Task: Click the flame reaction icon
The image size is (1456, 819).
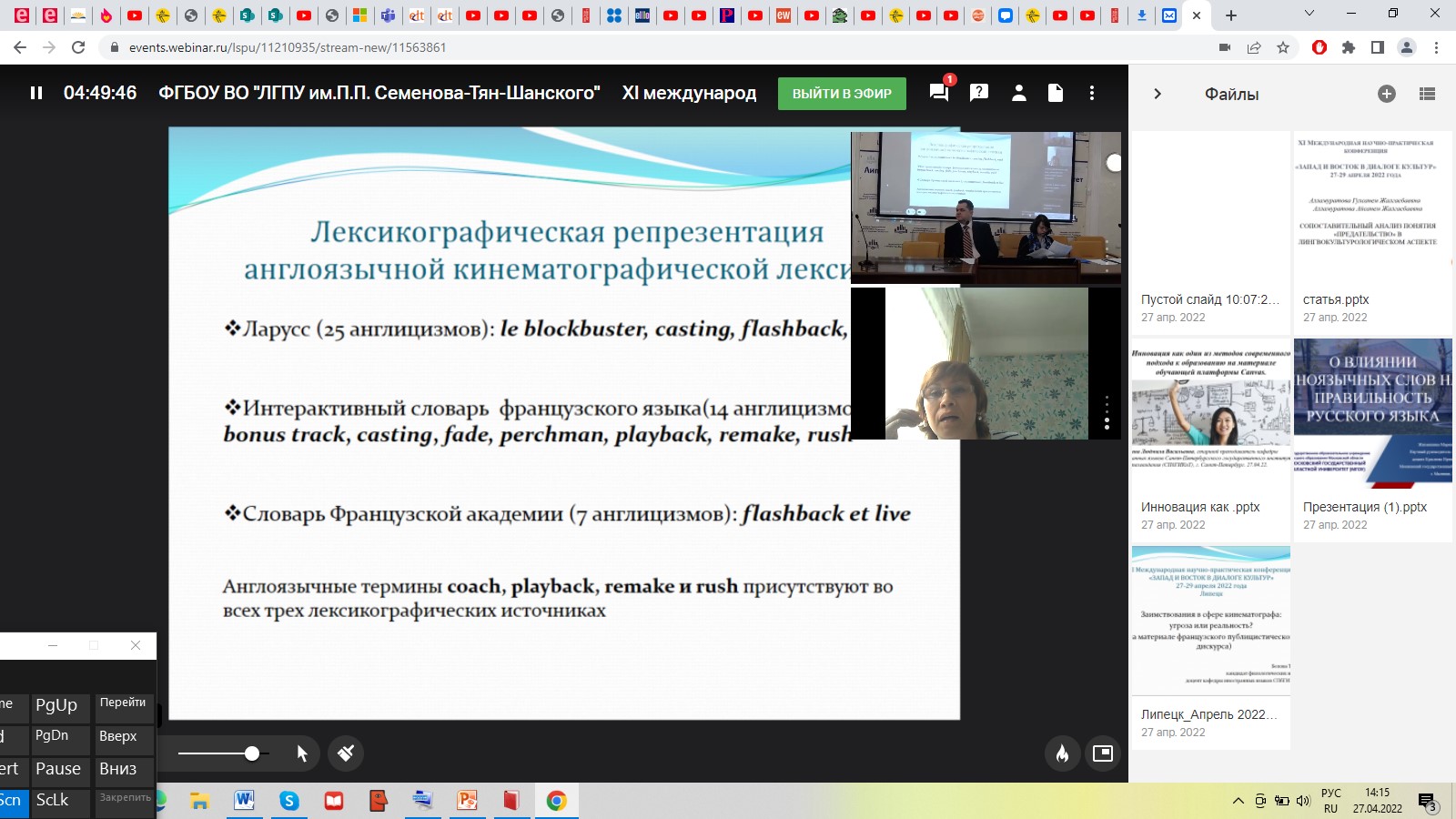Action: coord(1062,753)
